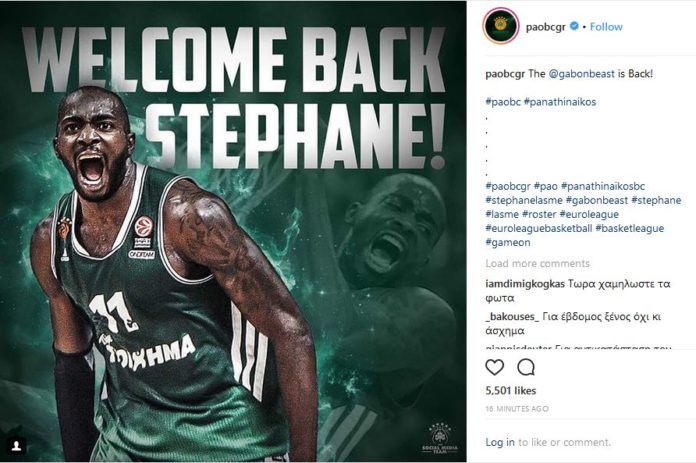The width and height of the screenshot is (696, 463).
Task: Click the 5,501 likes count
Action: [510, 391]
